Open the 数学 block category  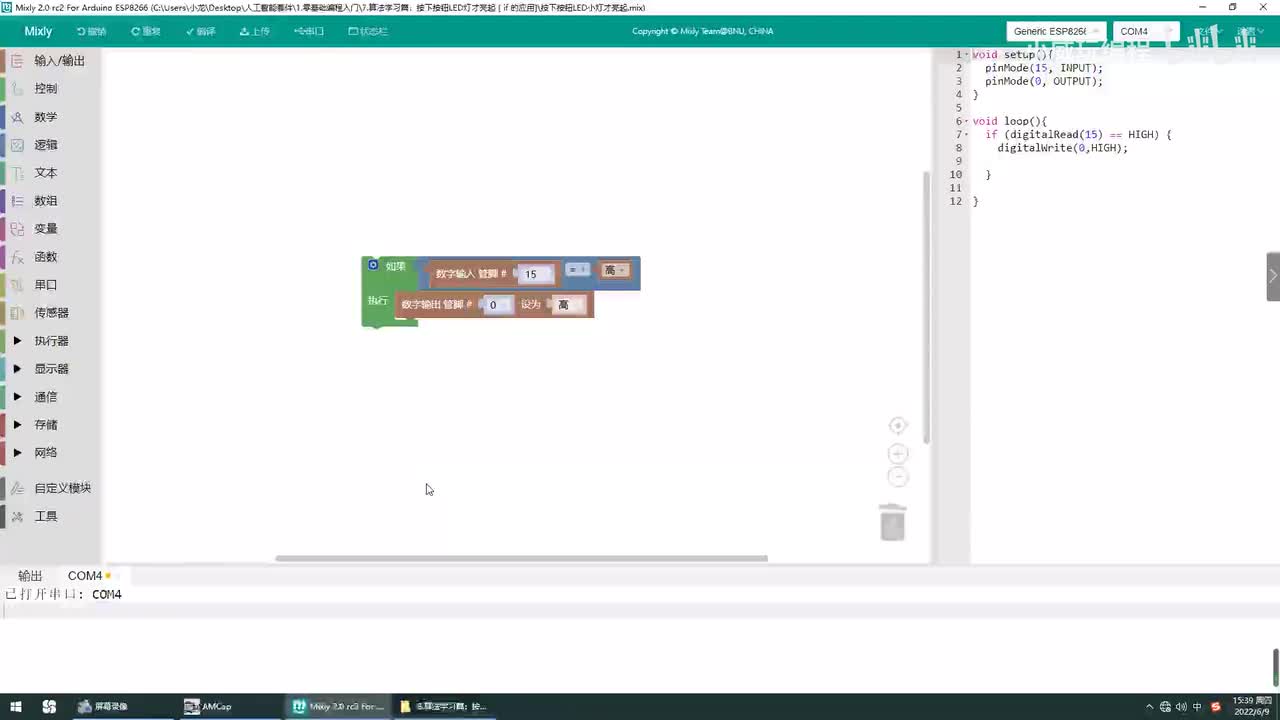pos(50,117)
